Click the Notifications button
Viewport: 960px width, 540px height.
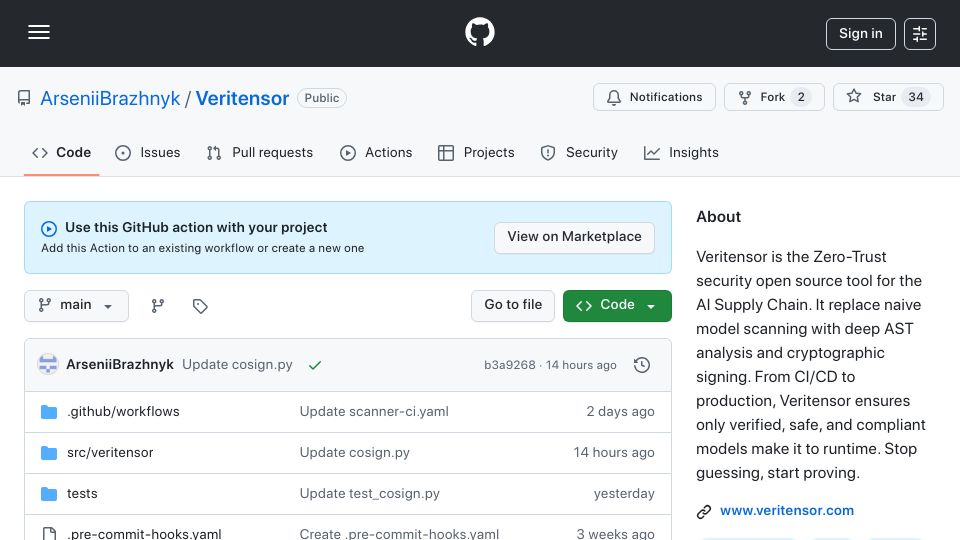coord(654,97)
